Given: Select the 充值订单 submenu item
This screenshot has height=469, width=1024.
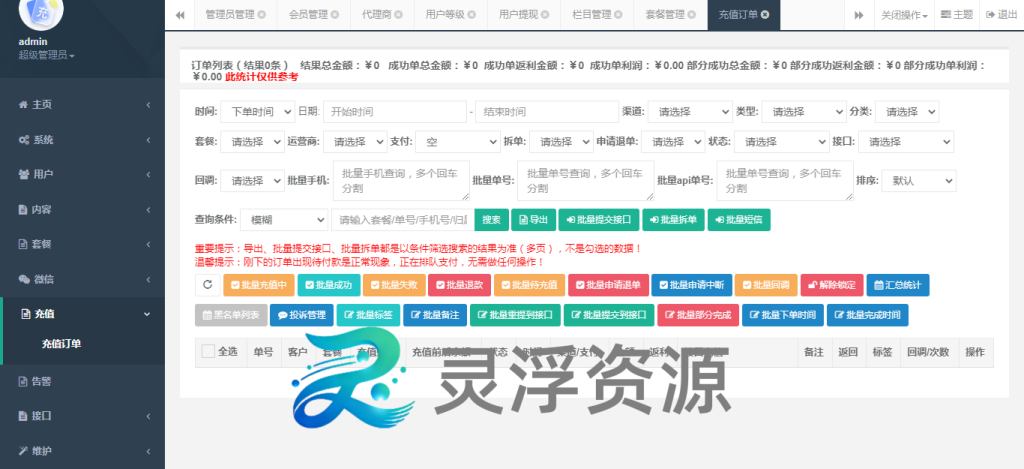Looking at the screenshot, I should 61,344.
